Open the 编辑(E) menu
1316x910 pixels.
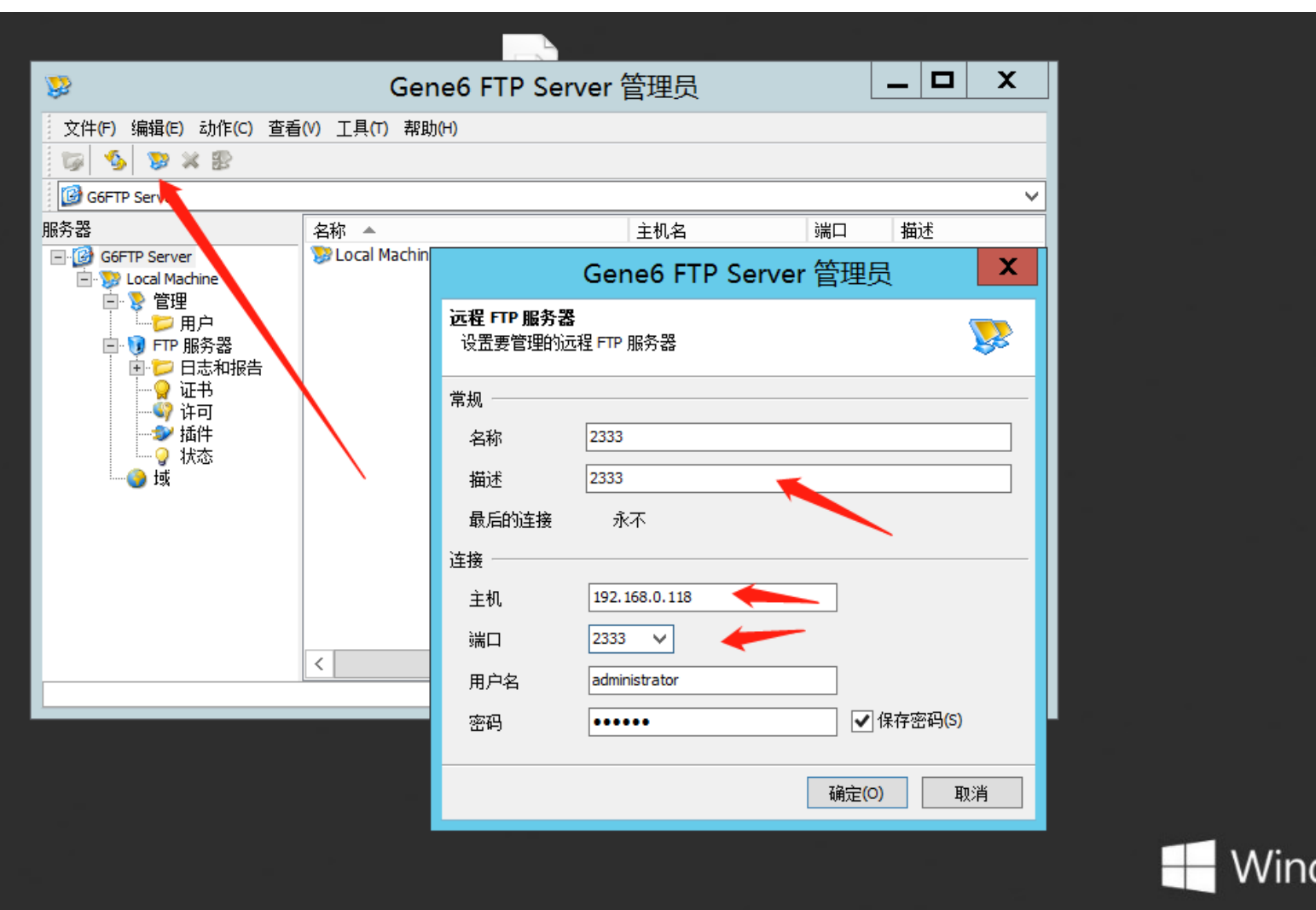(157, 128)
